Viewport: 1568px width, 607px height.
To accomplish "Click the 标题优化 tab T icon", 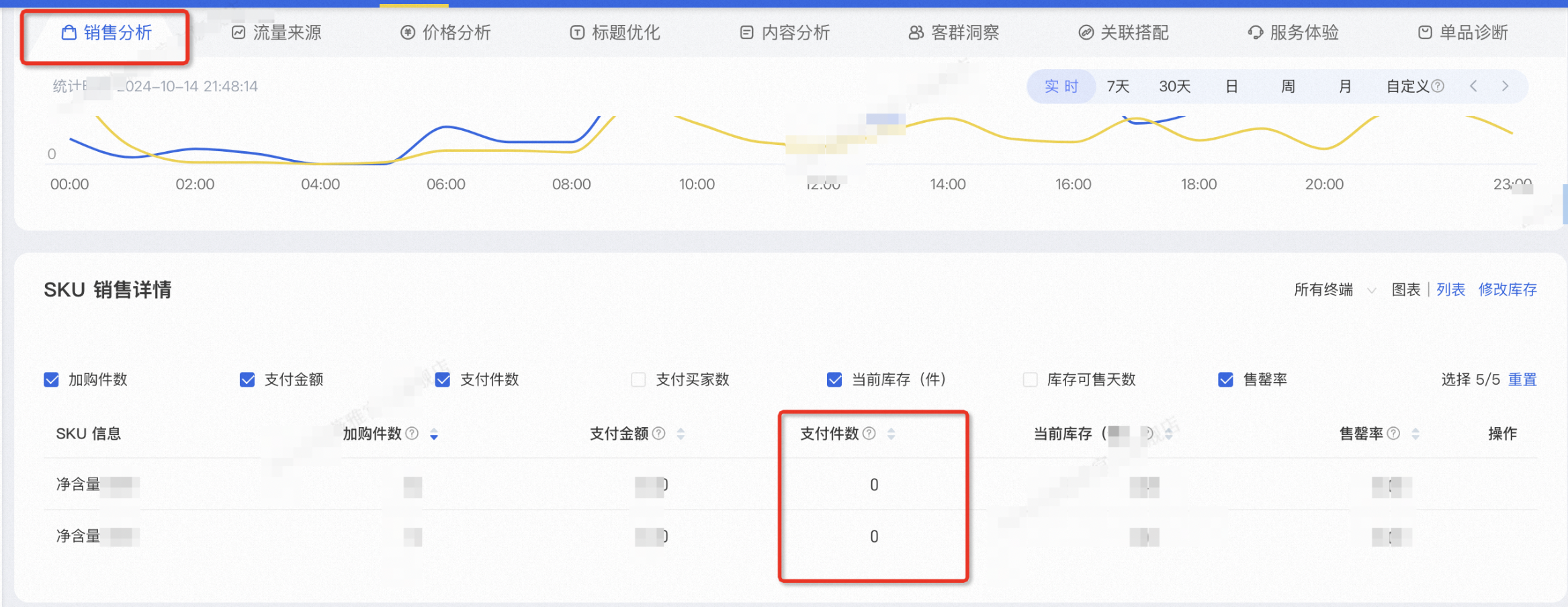I will coord(577,33).
